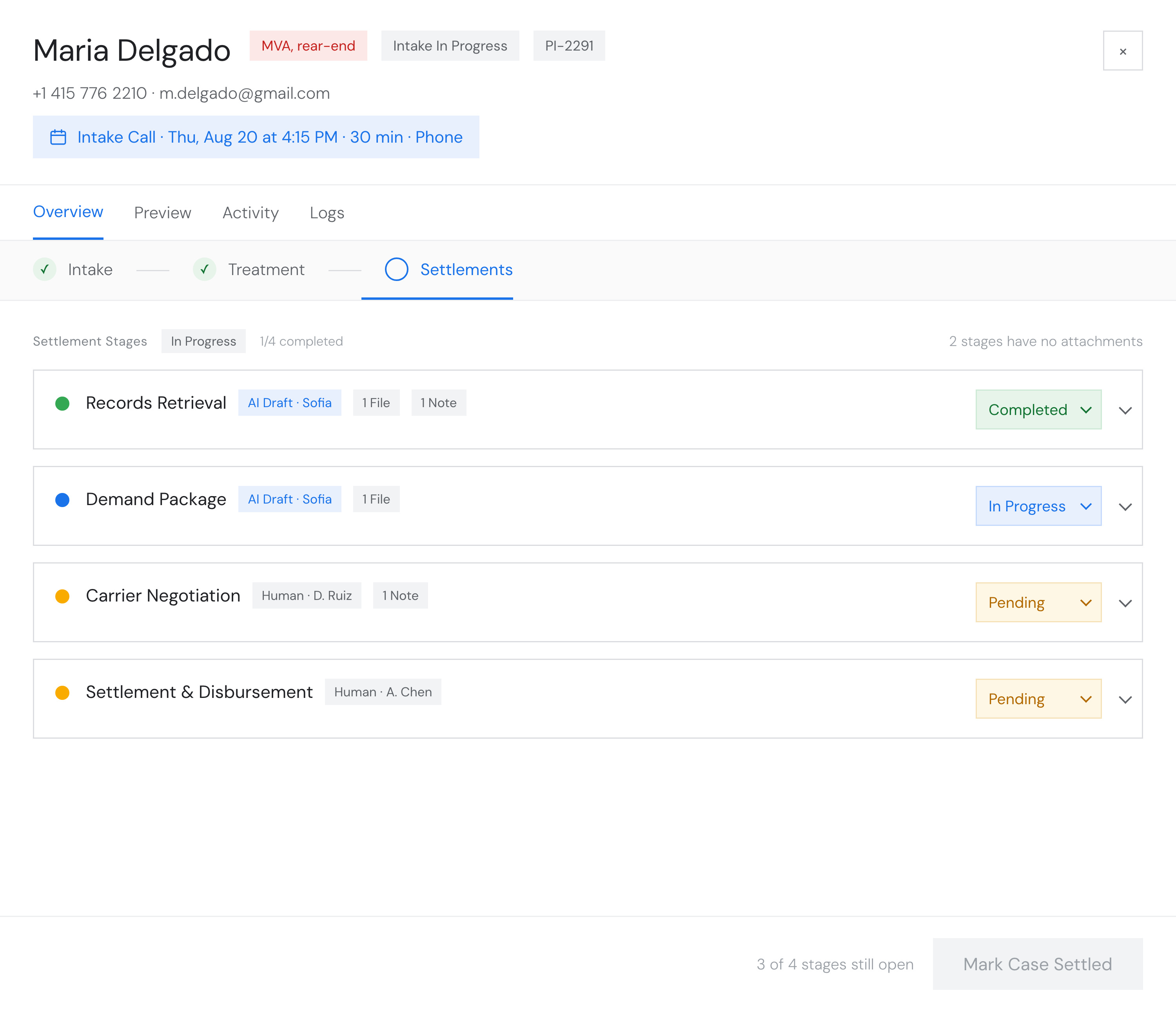
Task: Click the orange dot beside Settlement & Disbursement
Action: click(x=62, y=693)
